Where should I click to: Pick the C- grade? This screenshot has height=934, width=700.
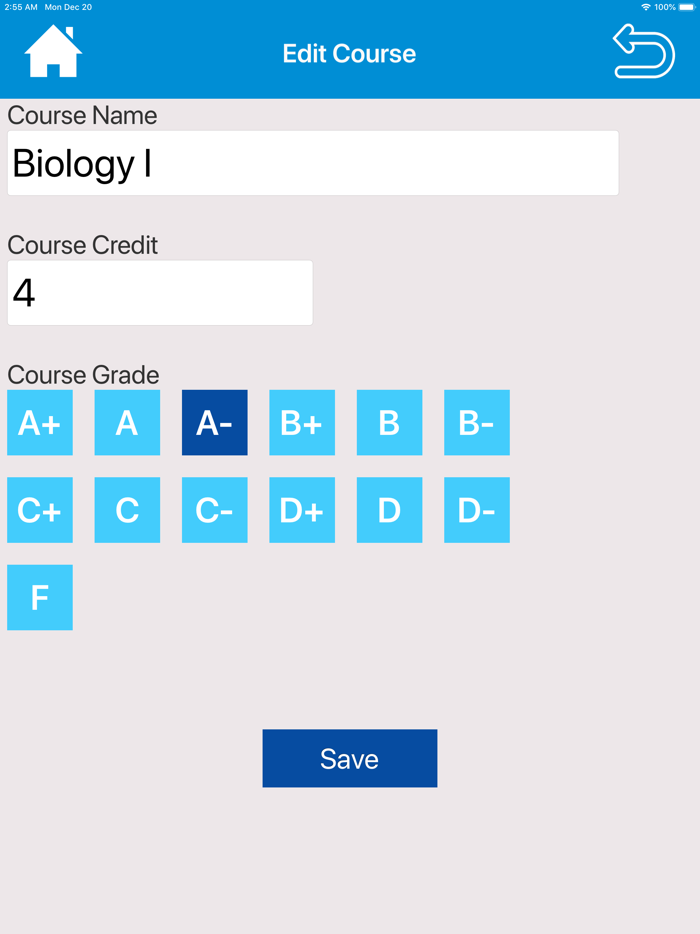(214, 510)
